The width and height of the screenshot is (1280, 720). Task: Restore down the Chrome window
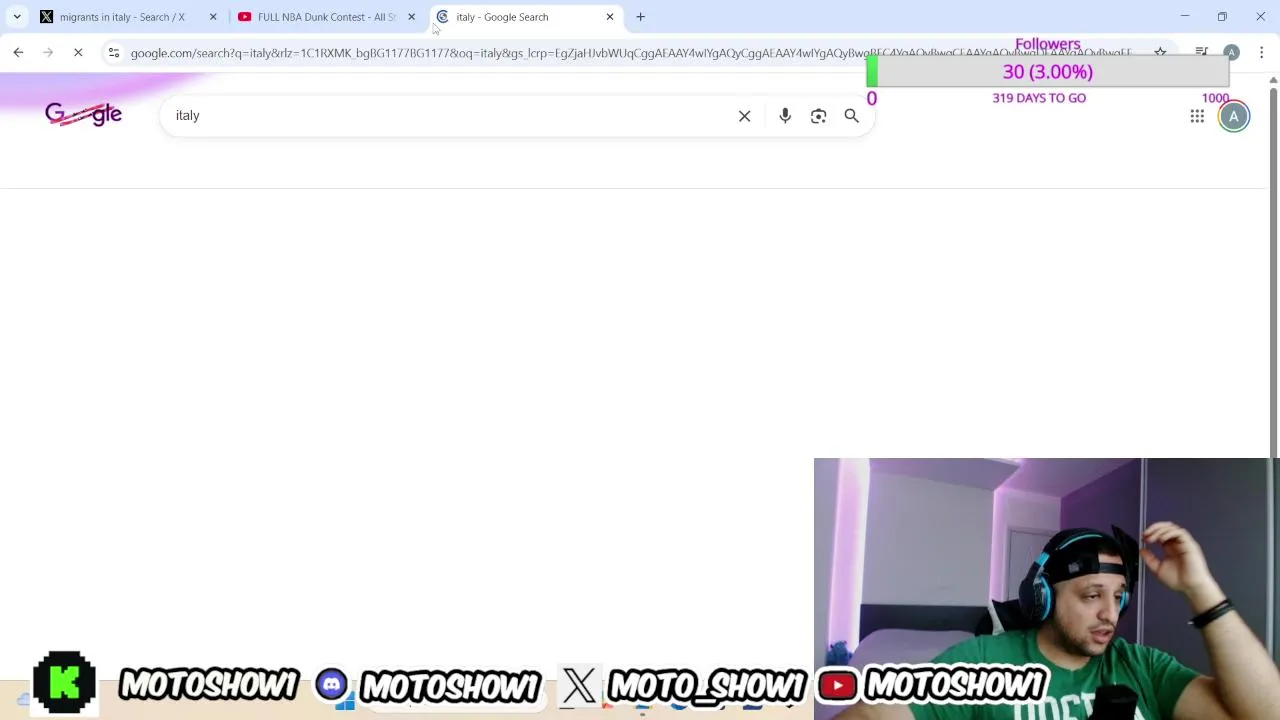[1222, 17]
